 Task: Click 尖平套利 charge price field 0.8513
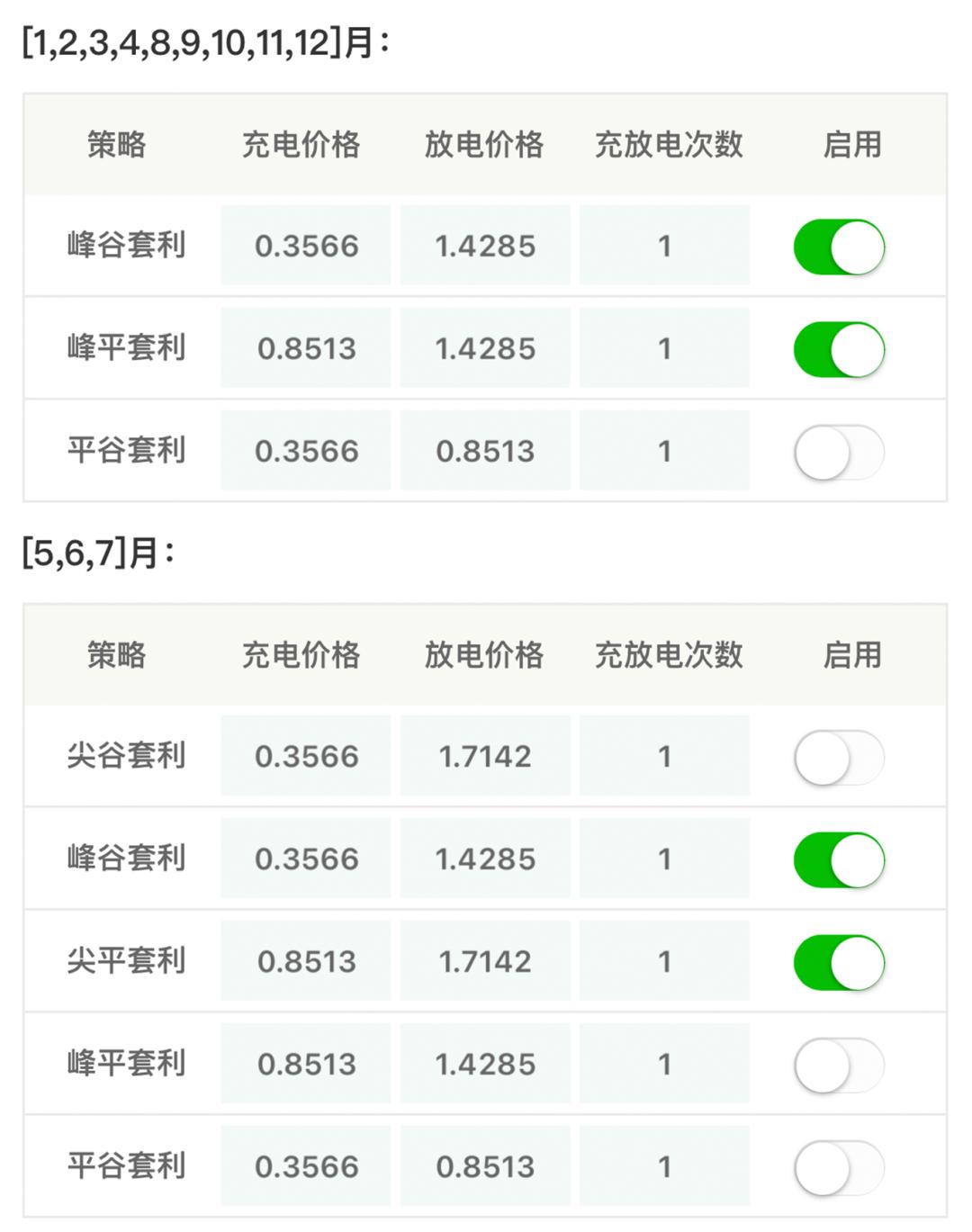(x=305, y=961)
